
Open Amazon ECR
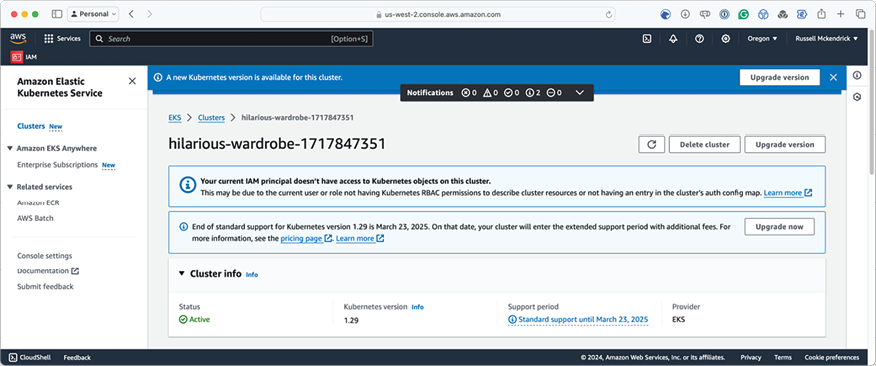38,202
